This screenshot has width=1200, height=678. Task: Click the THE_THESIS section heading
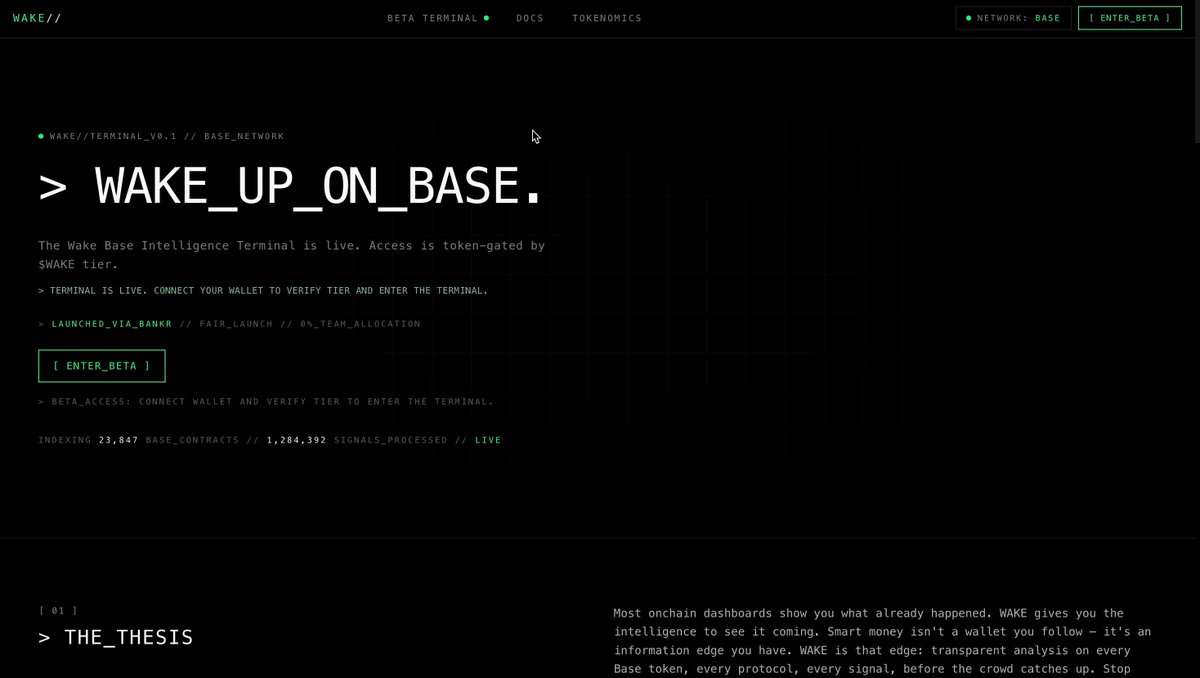116,637
